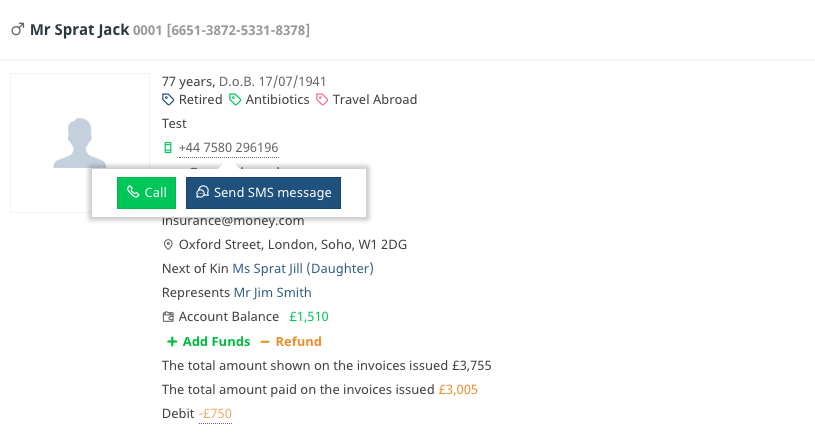Open Mr Jim Smith link

pos(272,292)
